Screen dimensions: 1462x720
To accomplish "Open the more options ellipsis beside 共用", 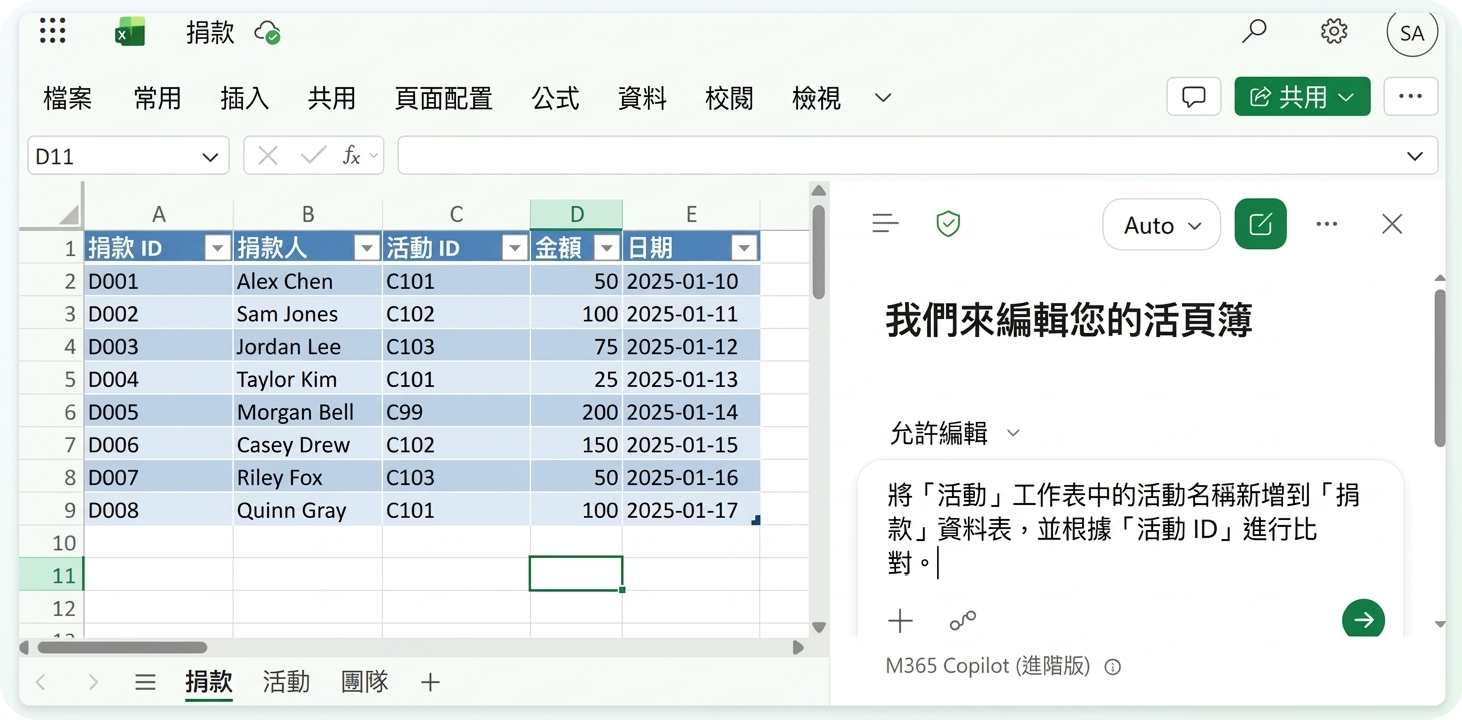I will 1411,97.
